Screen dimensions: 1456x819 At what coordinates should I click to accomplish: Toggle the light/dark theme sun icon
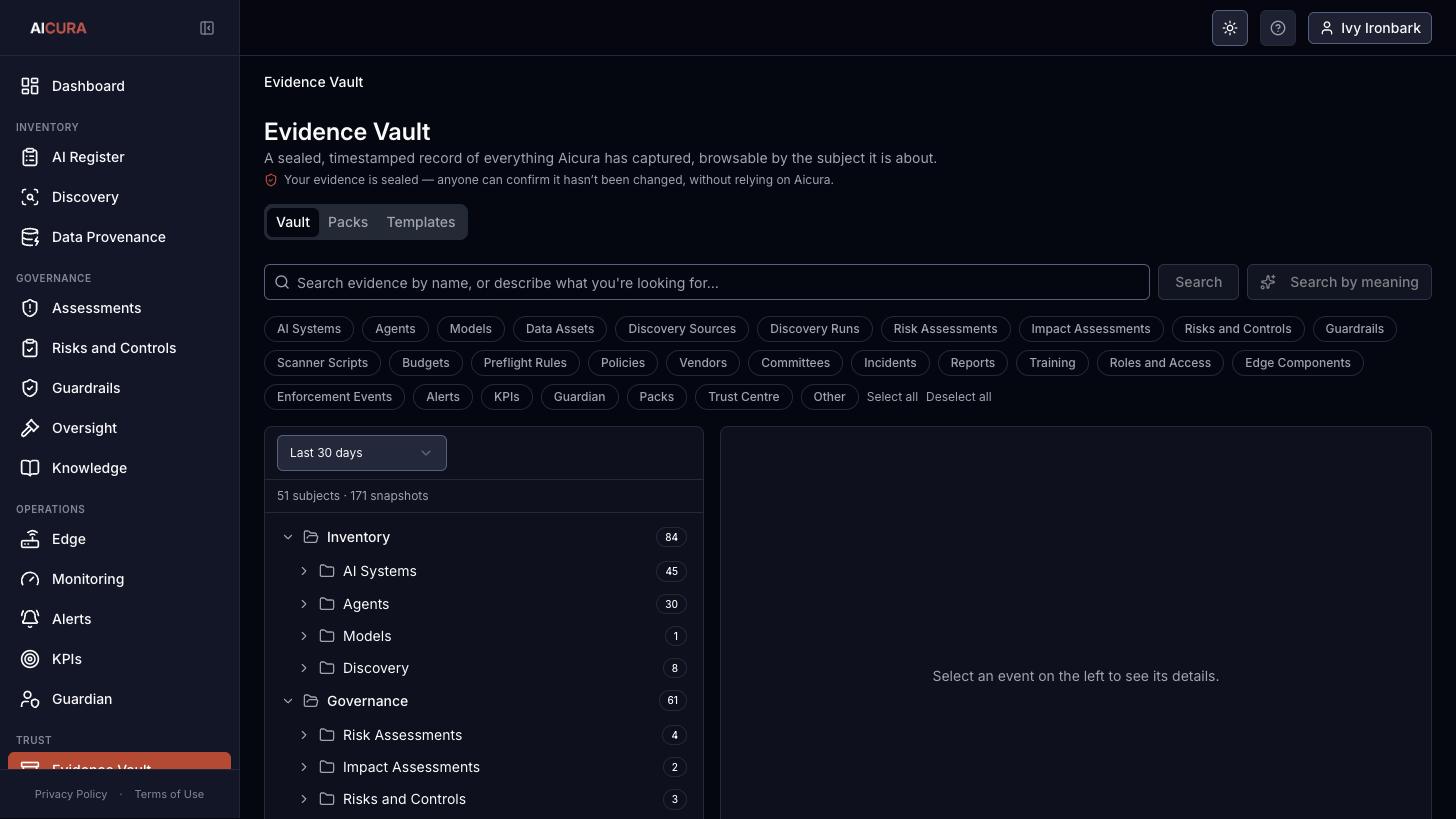click(x=1230, y=28)
